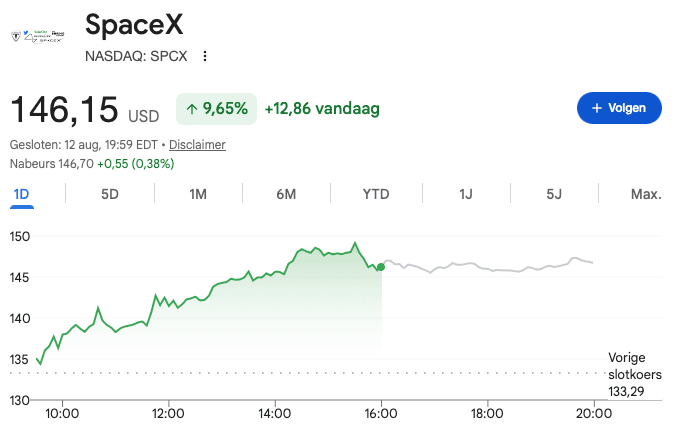Select the YTD chart range

376,194
